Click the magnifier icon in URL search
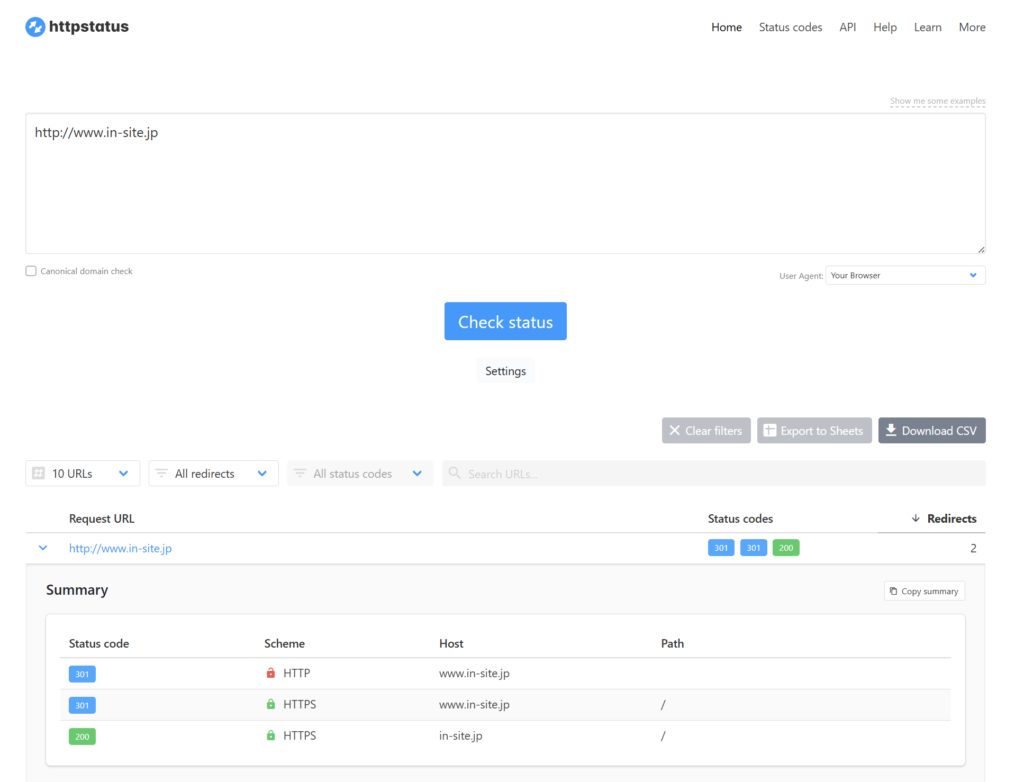Screen dimensions: 1024x782 click(455, 474)
